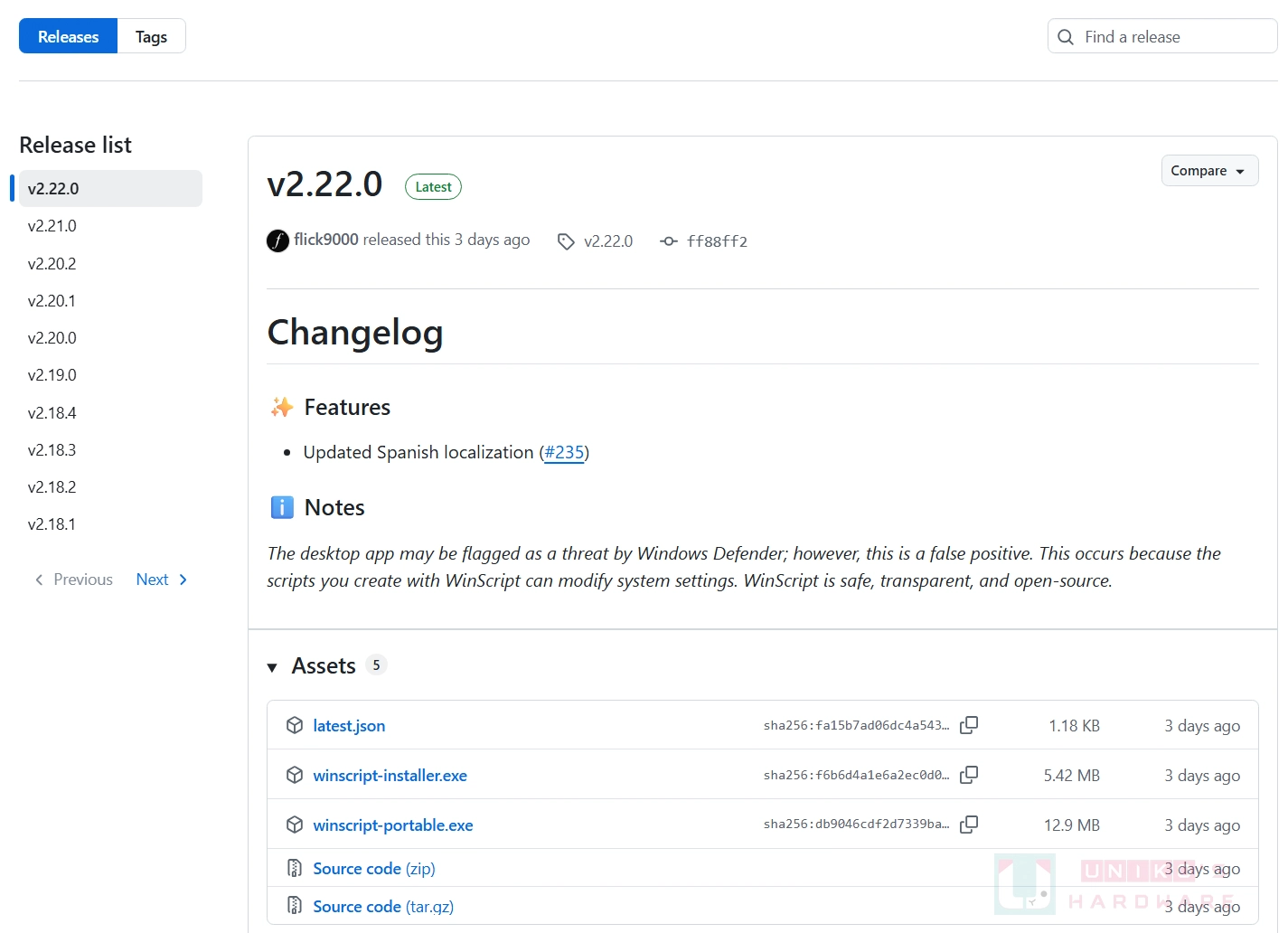Select v2.18.2 in the release list
The width and height of the screenshot is (1288, 933).
(x=52, y=486)
